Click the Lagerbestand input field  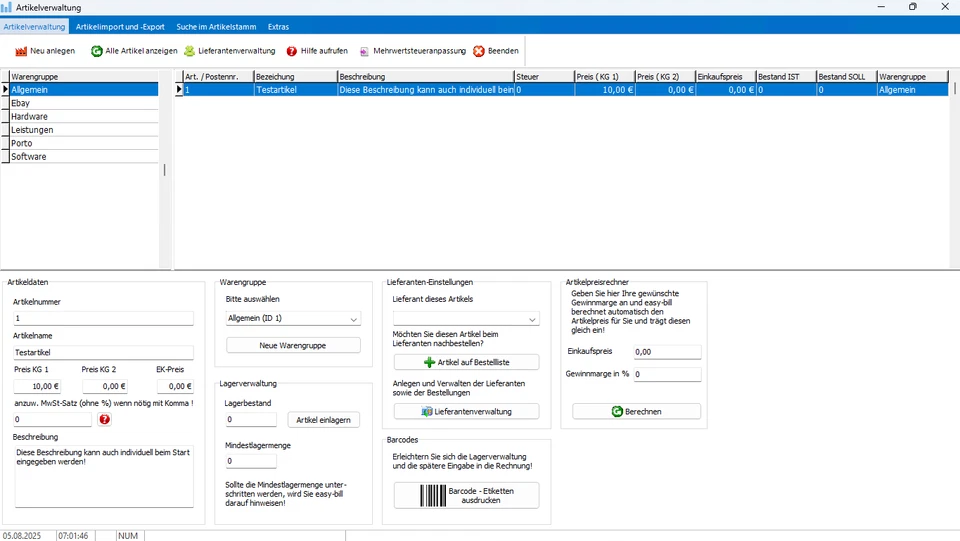(x=251, y=419)
